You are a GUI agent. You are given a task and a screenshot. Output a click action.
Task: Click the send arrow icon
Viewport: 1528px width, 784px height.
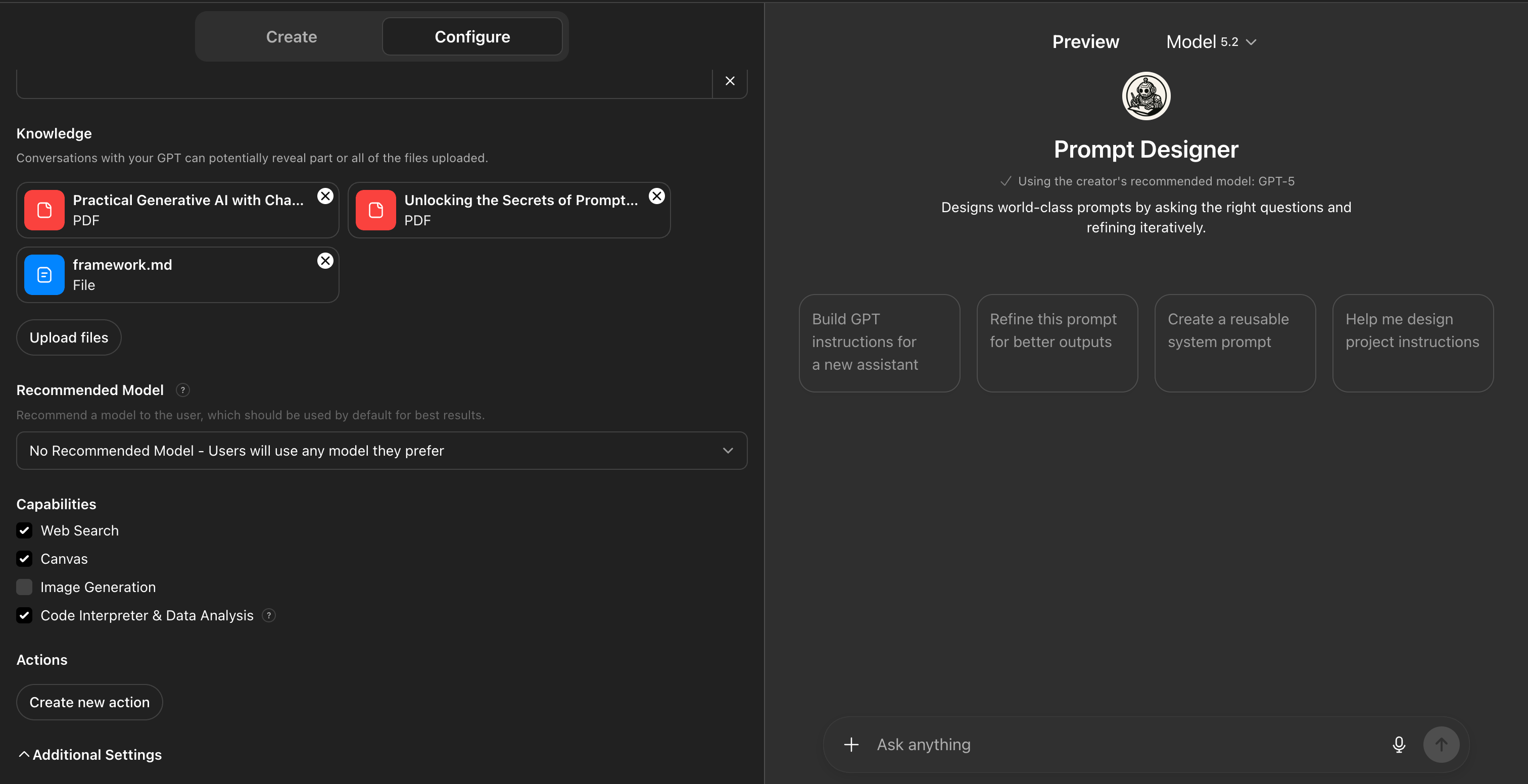pyautogui.click(x=1442, y=744)
